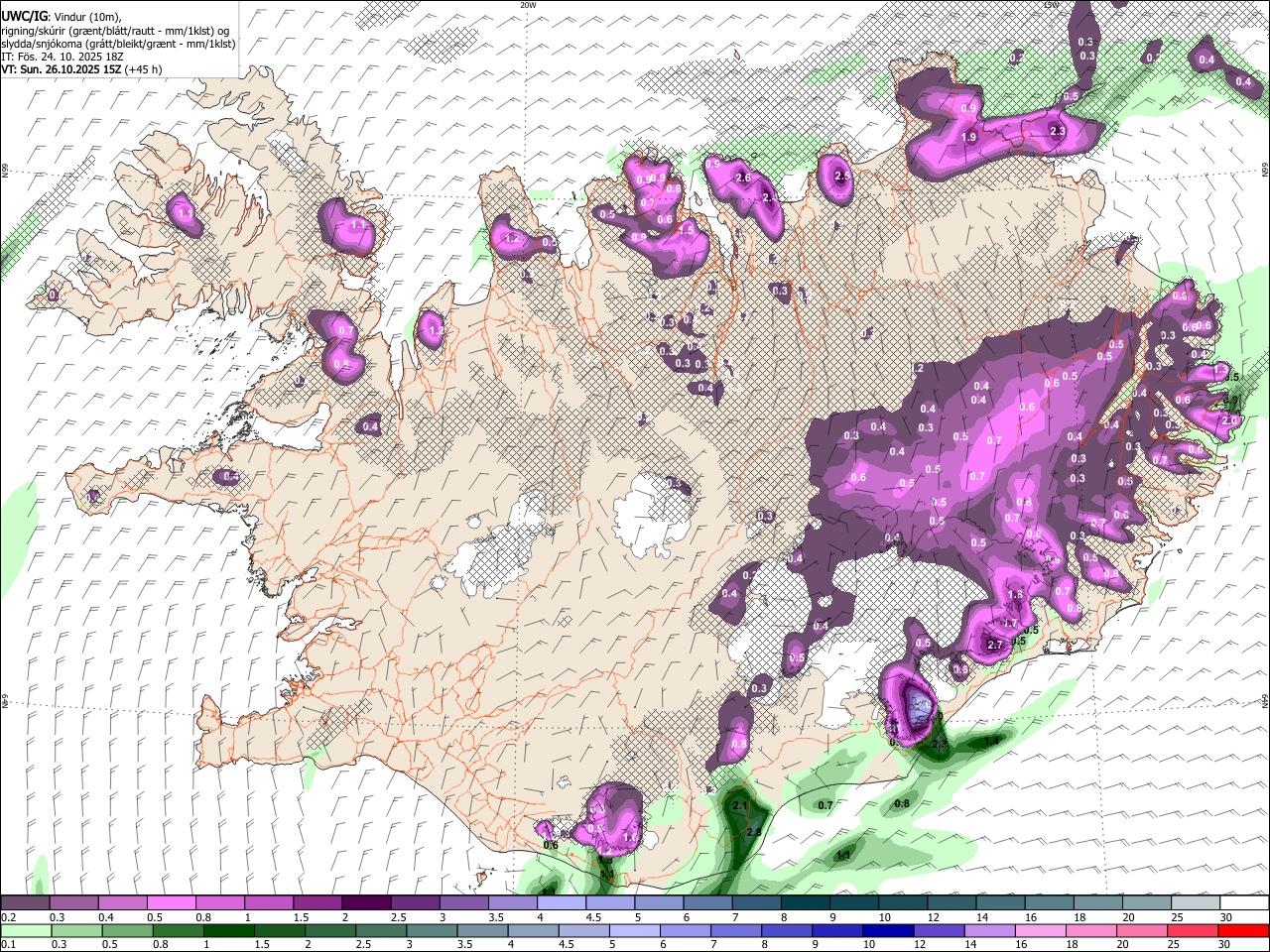The width and height of the screenshot is (1270, 952).
Task: Click the top-row legend swatch between 4 and 4.5
Action: click(560, 903)
